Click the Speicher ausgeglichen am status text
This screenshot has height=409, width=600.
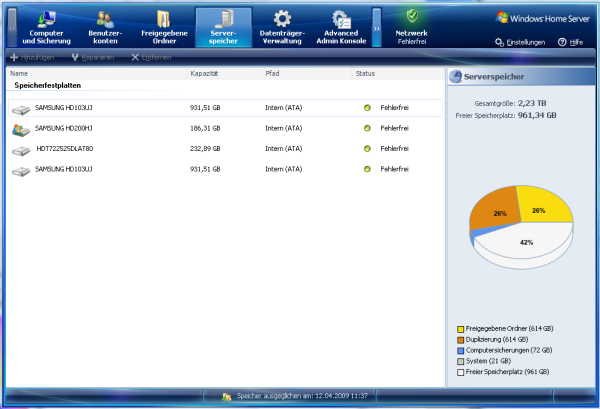click(x=302, y=396)
